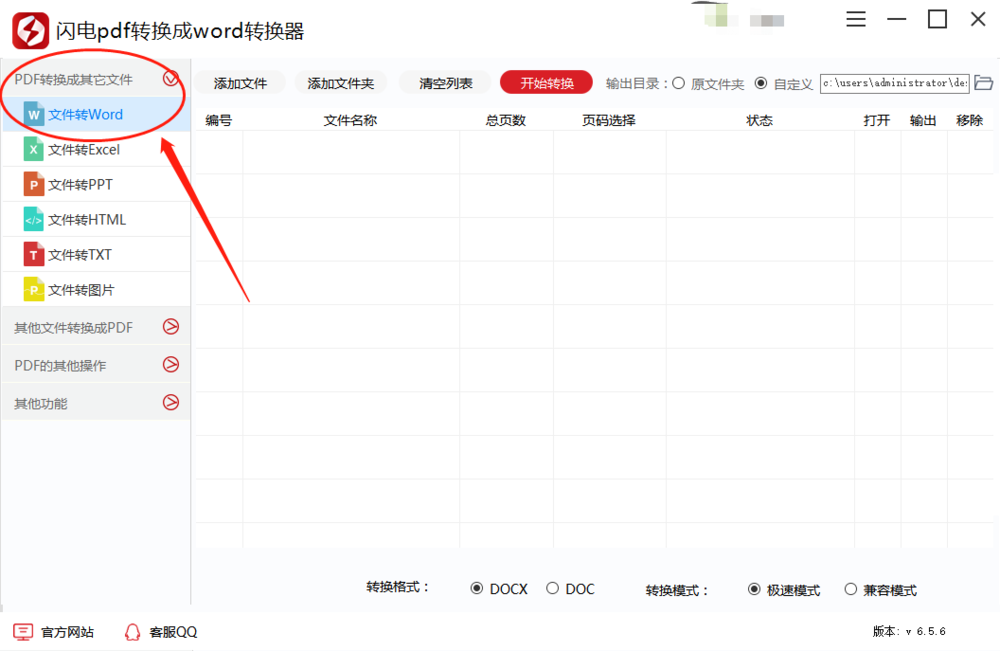Viewport: 1000px width, 651px height.
Task: Select the DOCX output format
Action: click(x=477, y=589)
